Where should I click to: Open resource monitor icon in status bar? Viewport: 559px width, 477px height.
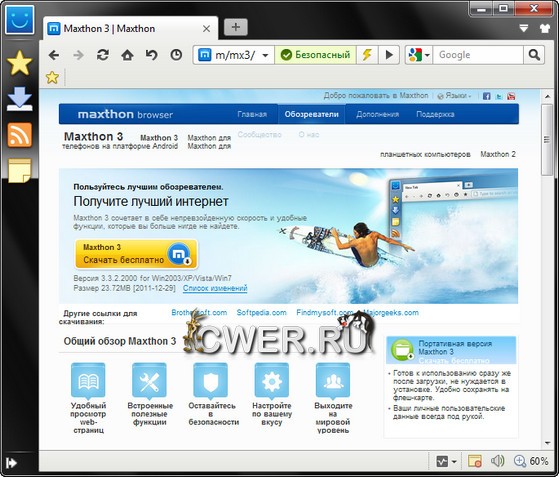pyautogui.click(x=442, y=462)
